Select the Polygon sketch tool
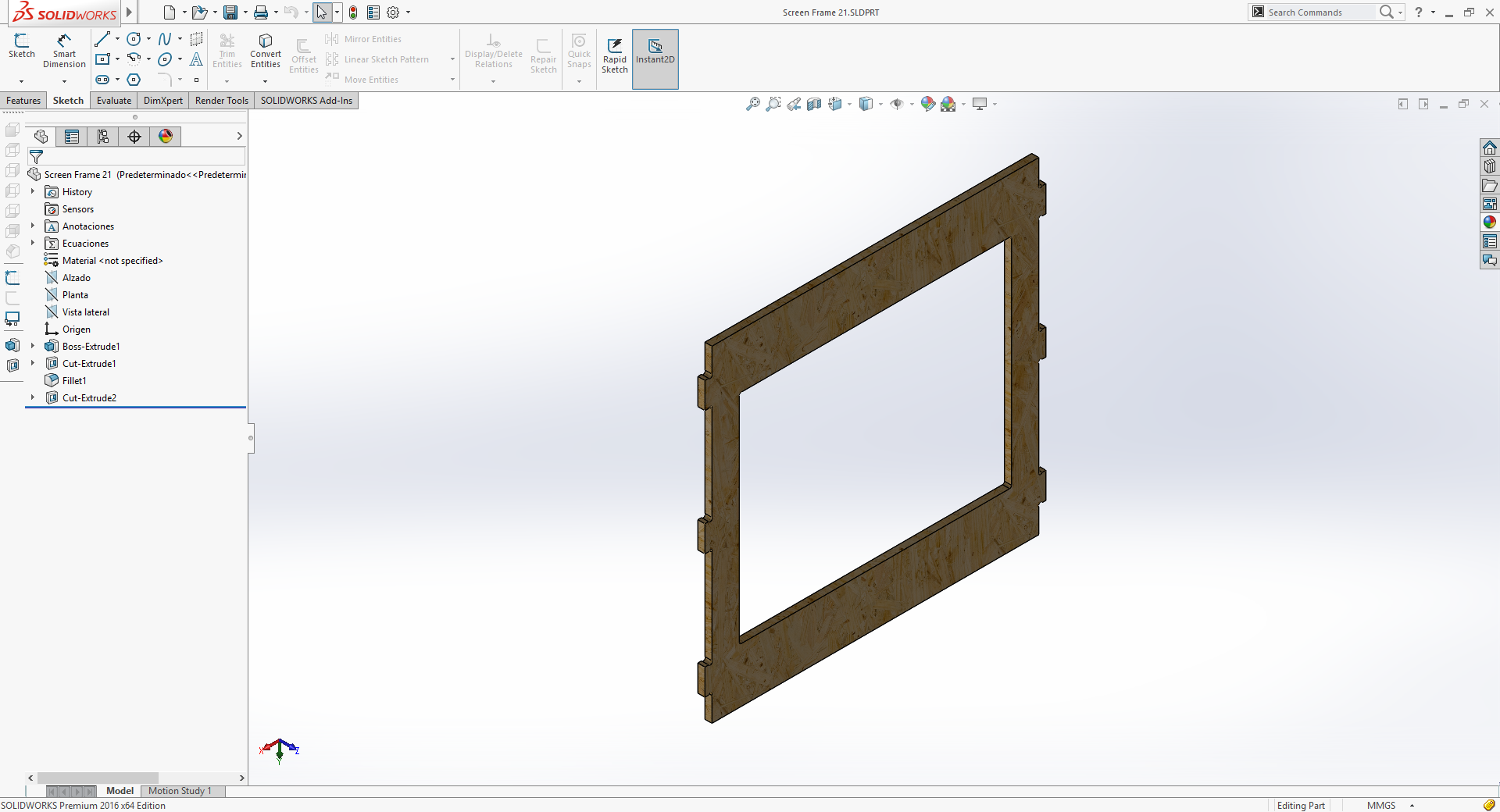The height and width of the screenshot is (812, 1500). pyautogui.click(x=134, y=80)
